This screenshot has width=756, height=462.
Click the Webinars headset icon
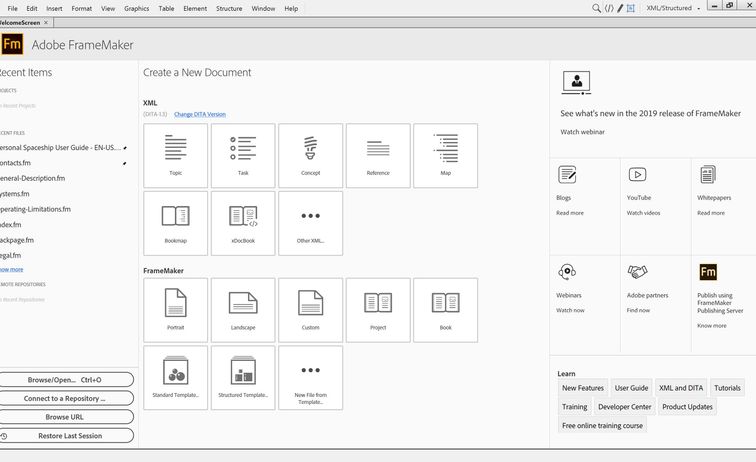(x=567, y=272)
